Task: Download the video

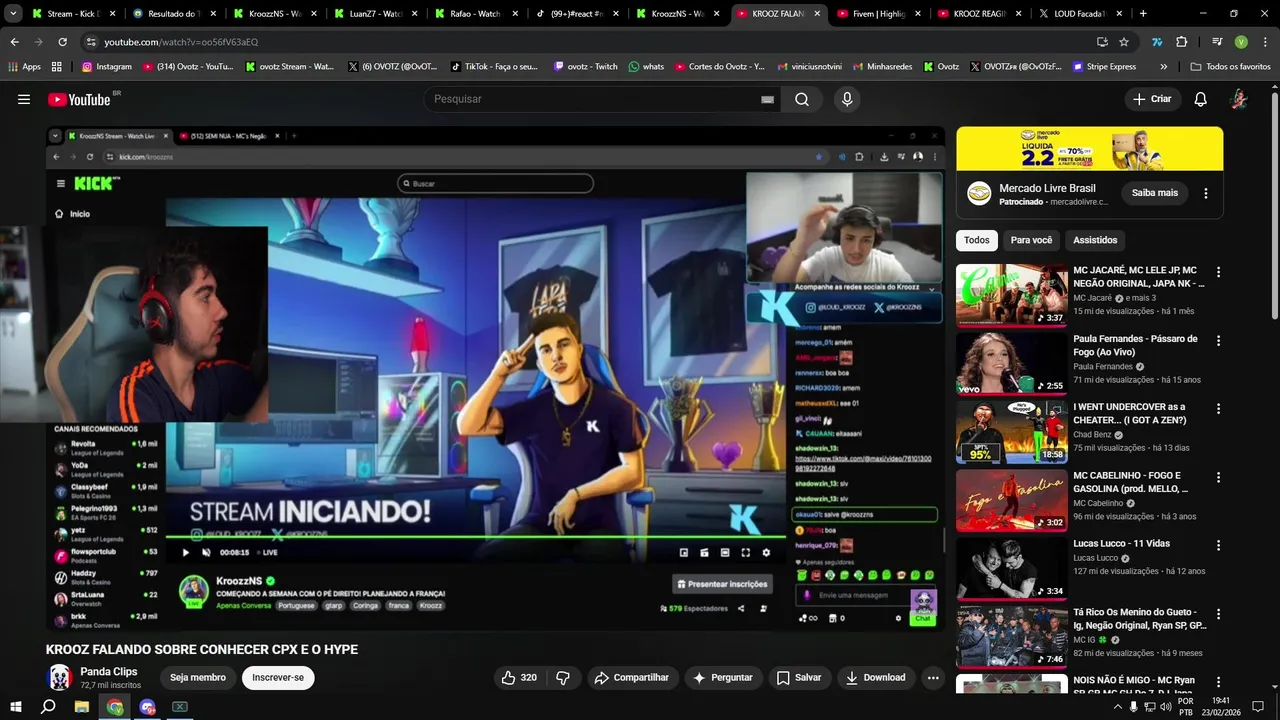Action: 875,677
